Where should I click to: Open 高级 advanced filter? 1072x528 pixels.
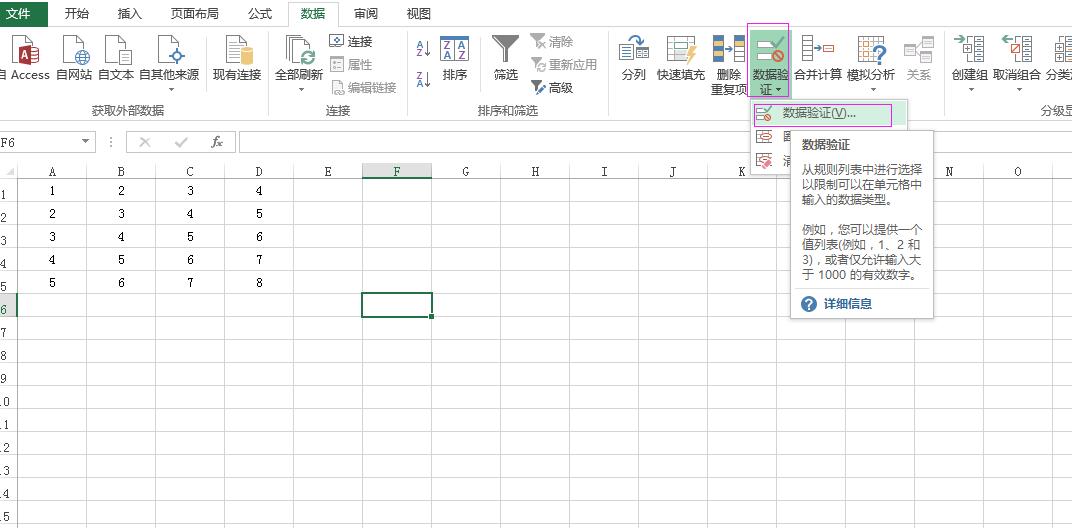coord(552,88)
